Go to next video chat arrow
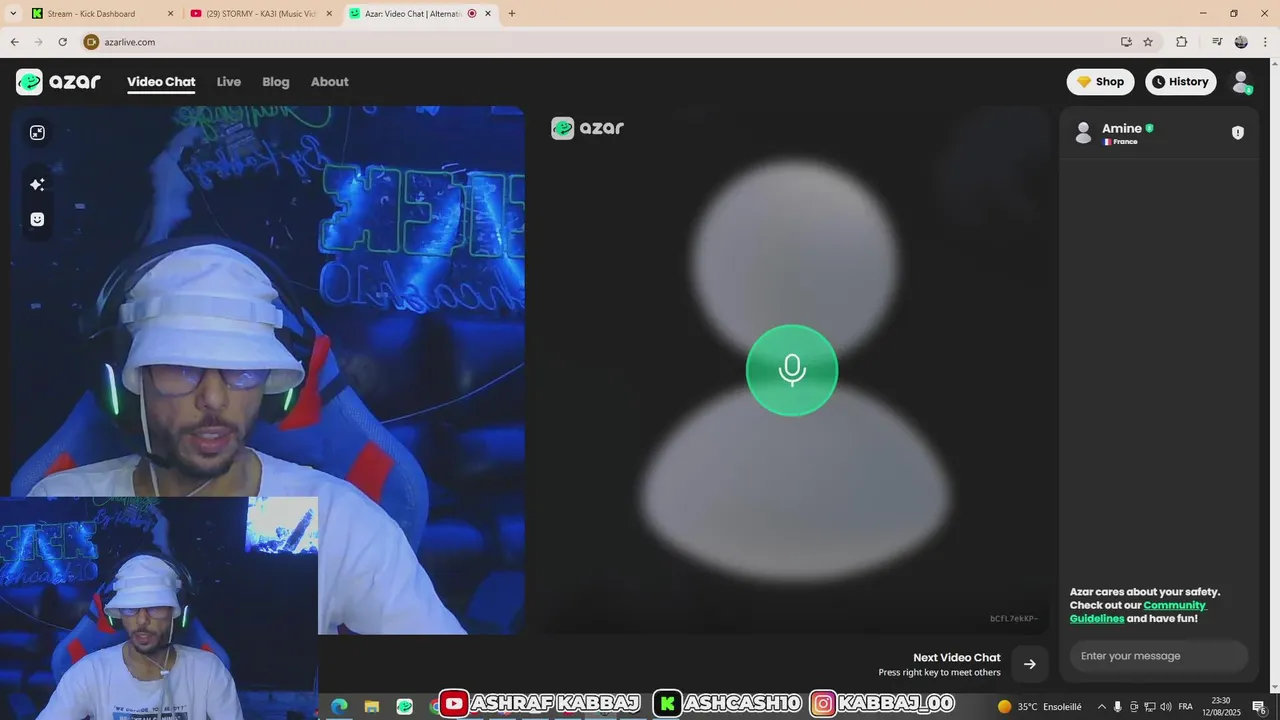1280x720 pixels. coord(1030,664)
